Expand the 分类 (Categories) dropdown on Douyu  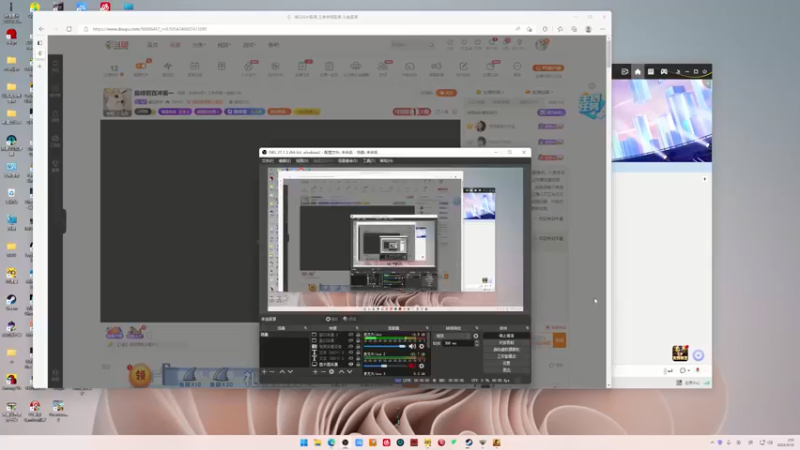pos(198,45)
